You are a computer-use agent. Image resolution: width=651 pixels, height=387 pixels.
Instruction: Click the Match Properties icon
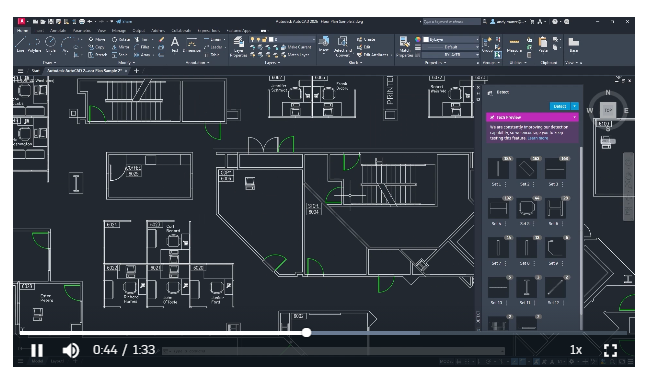[x=404, y=46]
